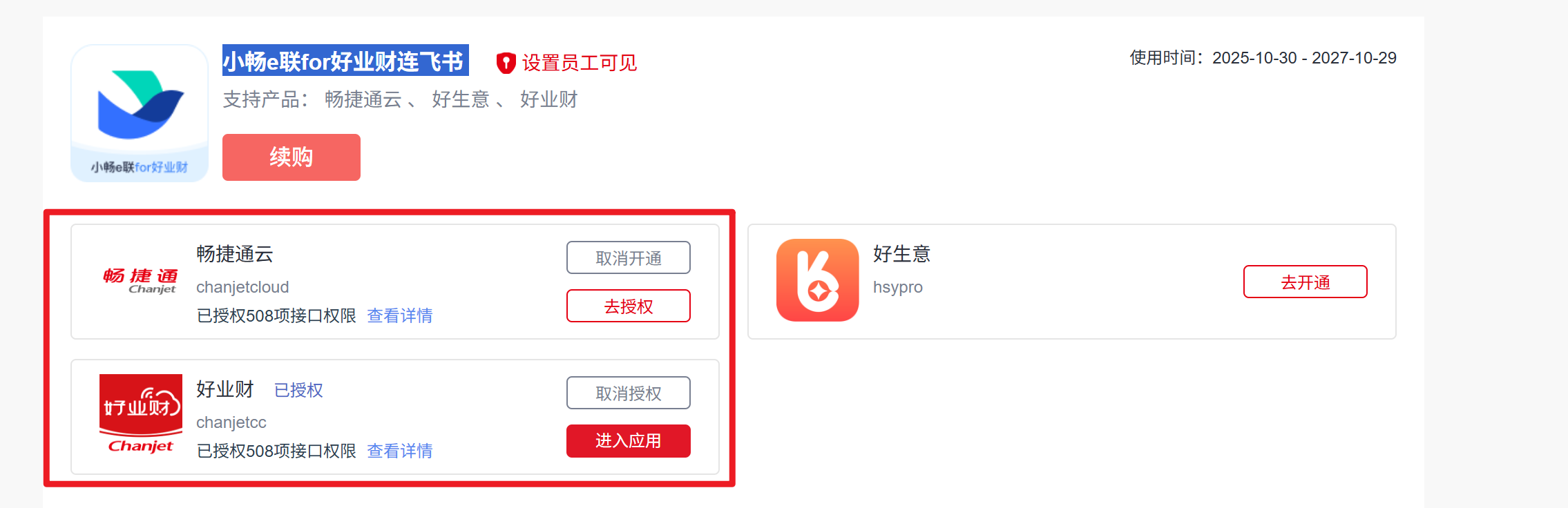This screenshot has height=508, width=1568.
Task: Click the chanjetcc identifier text
Action: coord(231,422)
